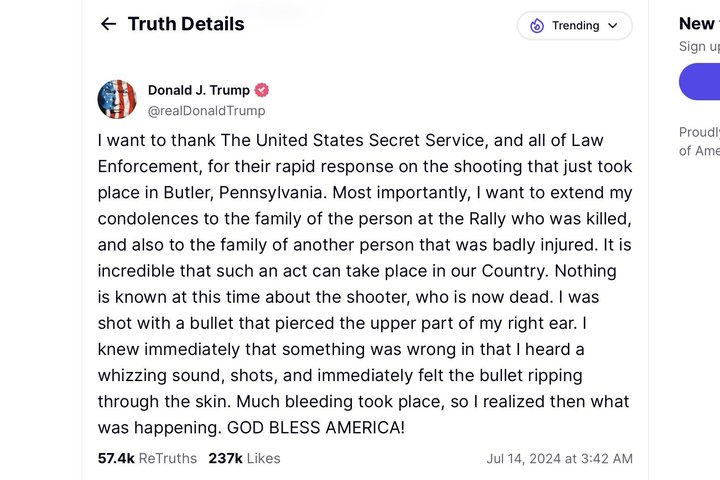This screenshot has height=480, width=720.
Task: Click the "New" heading in the right panel
Action: tap(697, 23)
